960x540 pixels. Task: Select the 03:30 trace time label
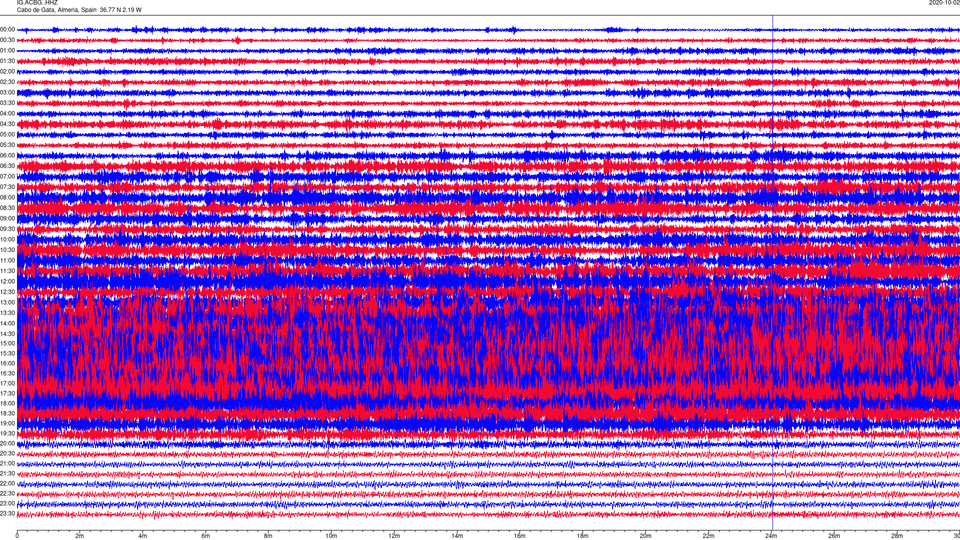tap(7, 103)
